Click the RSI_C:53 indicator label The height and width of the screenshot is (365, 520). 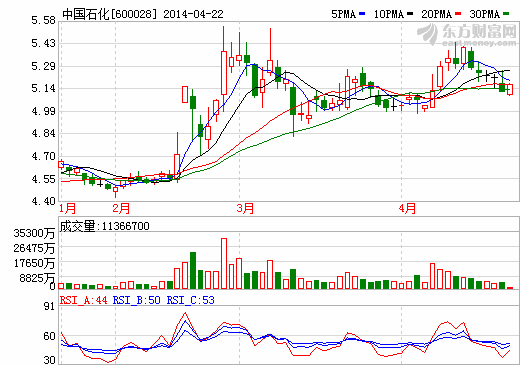point(191,300)
